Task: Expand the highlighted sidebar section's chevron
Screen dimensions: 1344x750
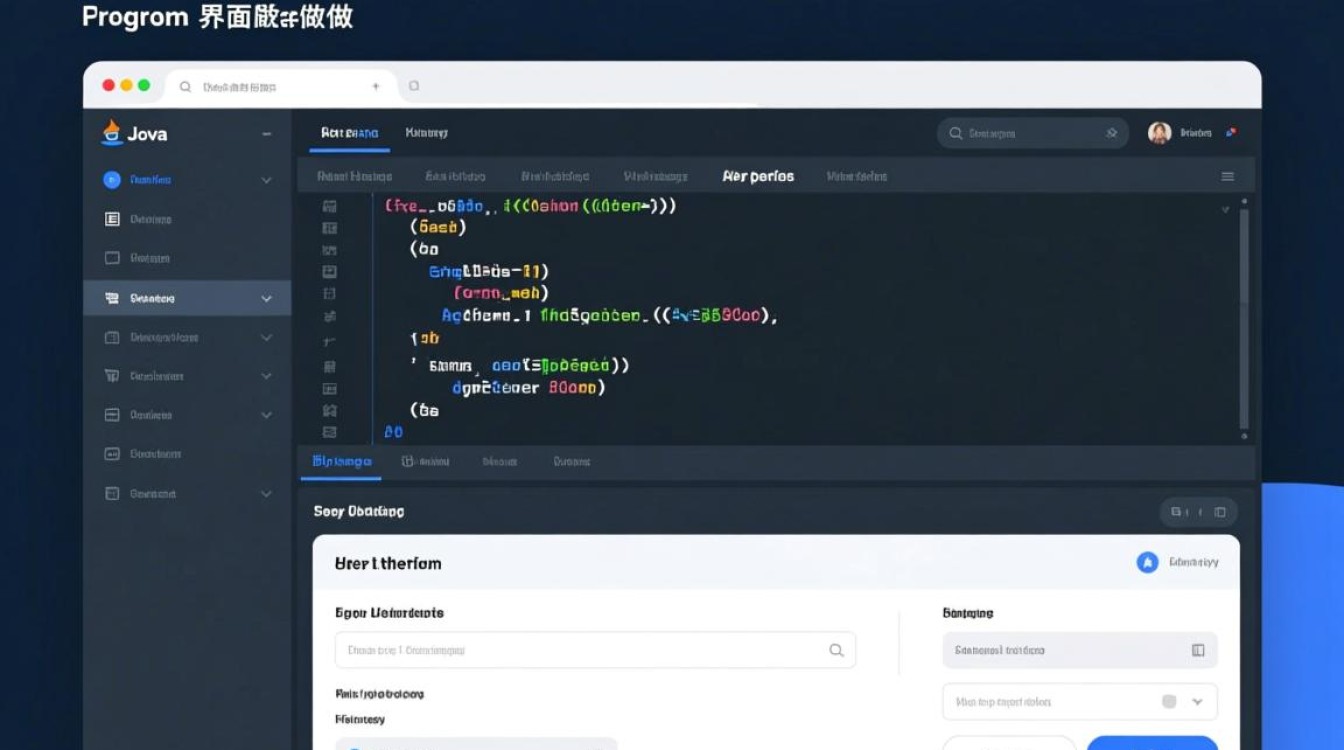Action: click(x=266, y=297)
